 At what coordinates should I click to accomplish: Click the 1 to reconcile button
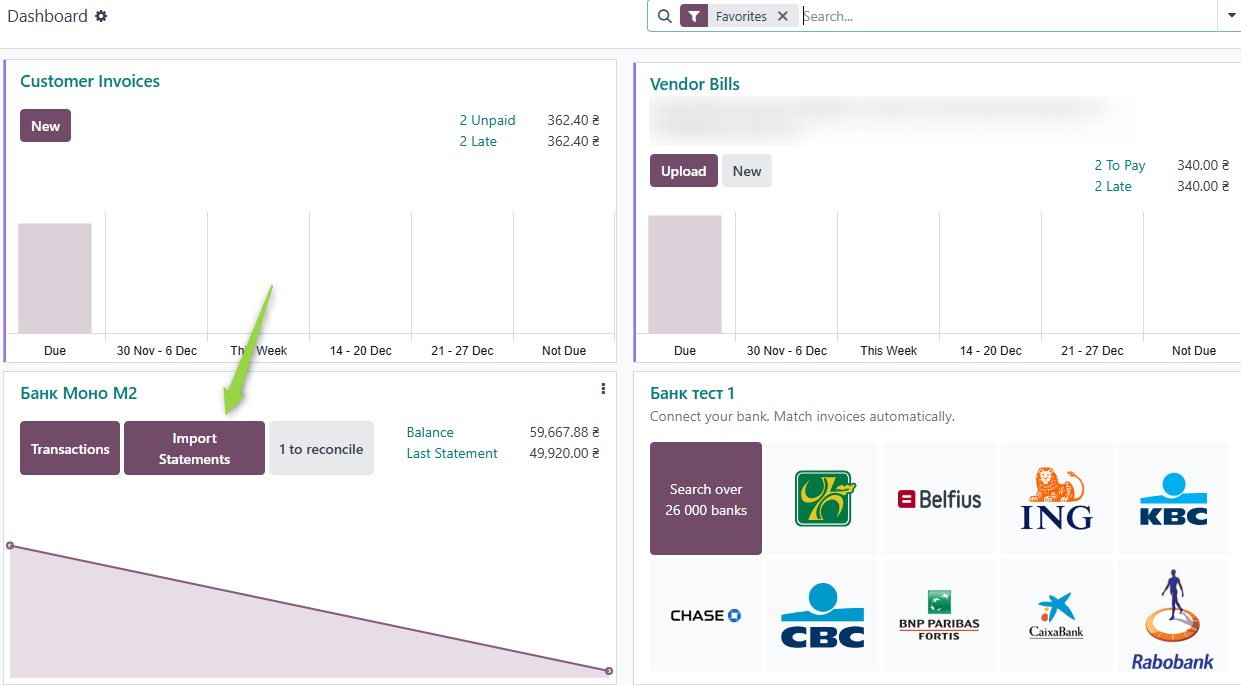pyautogui.click(x=321, y=449)
